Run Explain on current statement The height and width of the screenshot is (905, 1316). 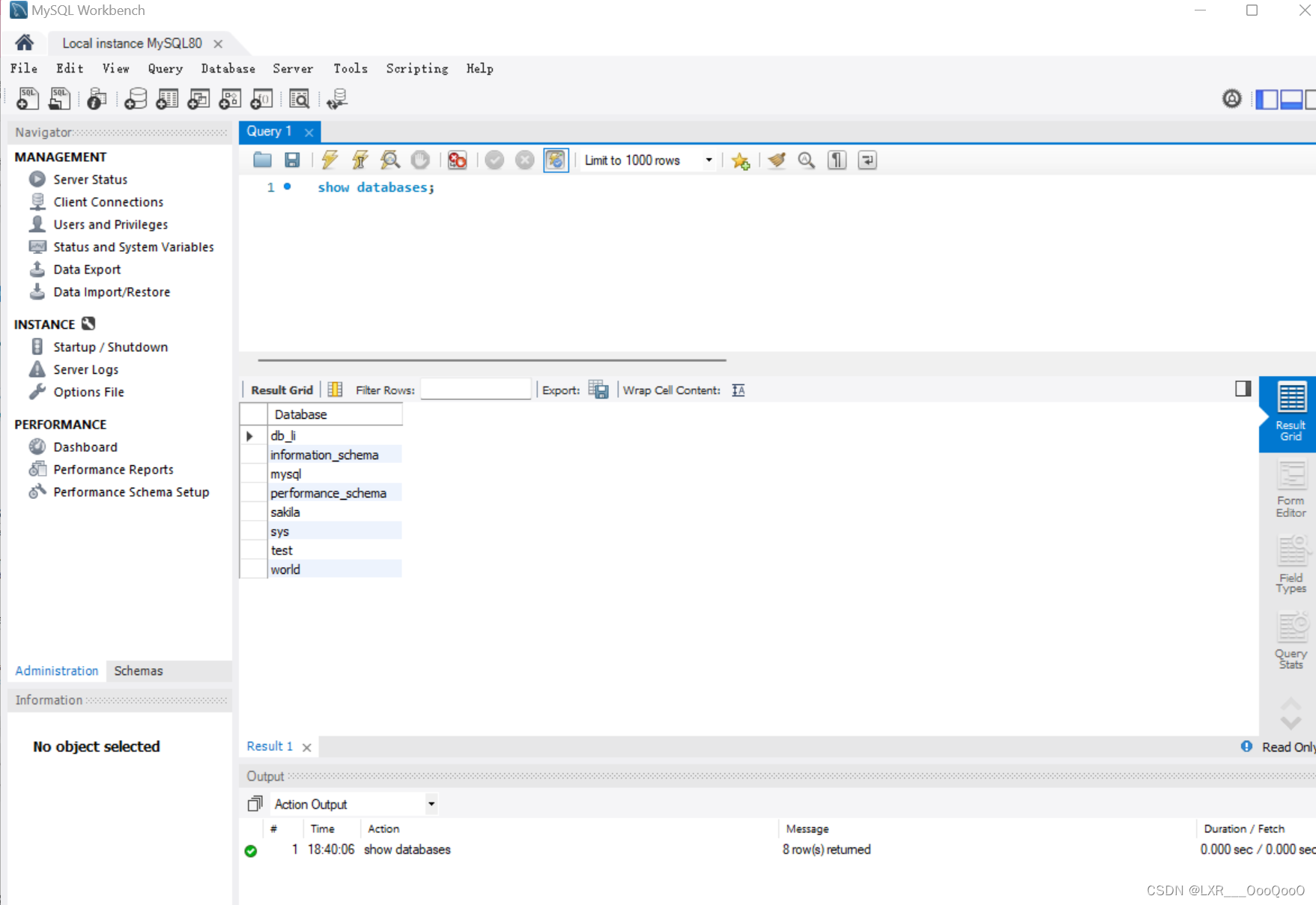pyautogui.click(x=390, y=160)
